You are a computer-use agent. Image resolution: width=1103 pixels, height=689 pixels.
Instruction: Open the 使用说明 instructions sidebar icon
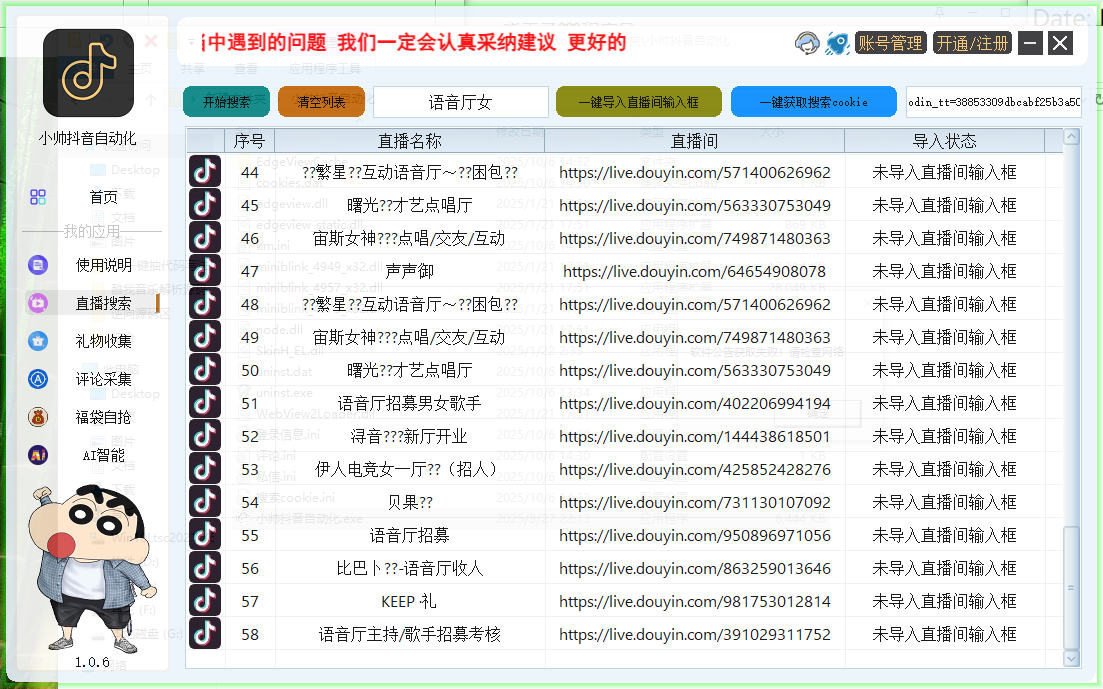(37, 263)
